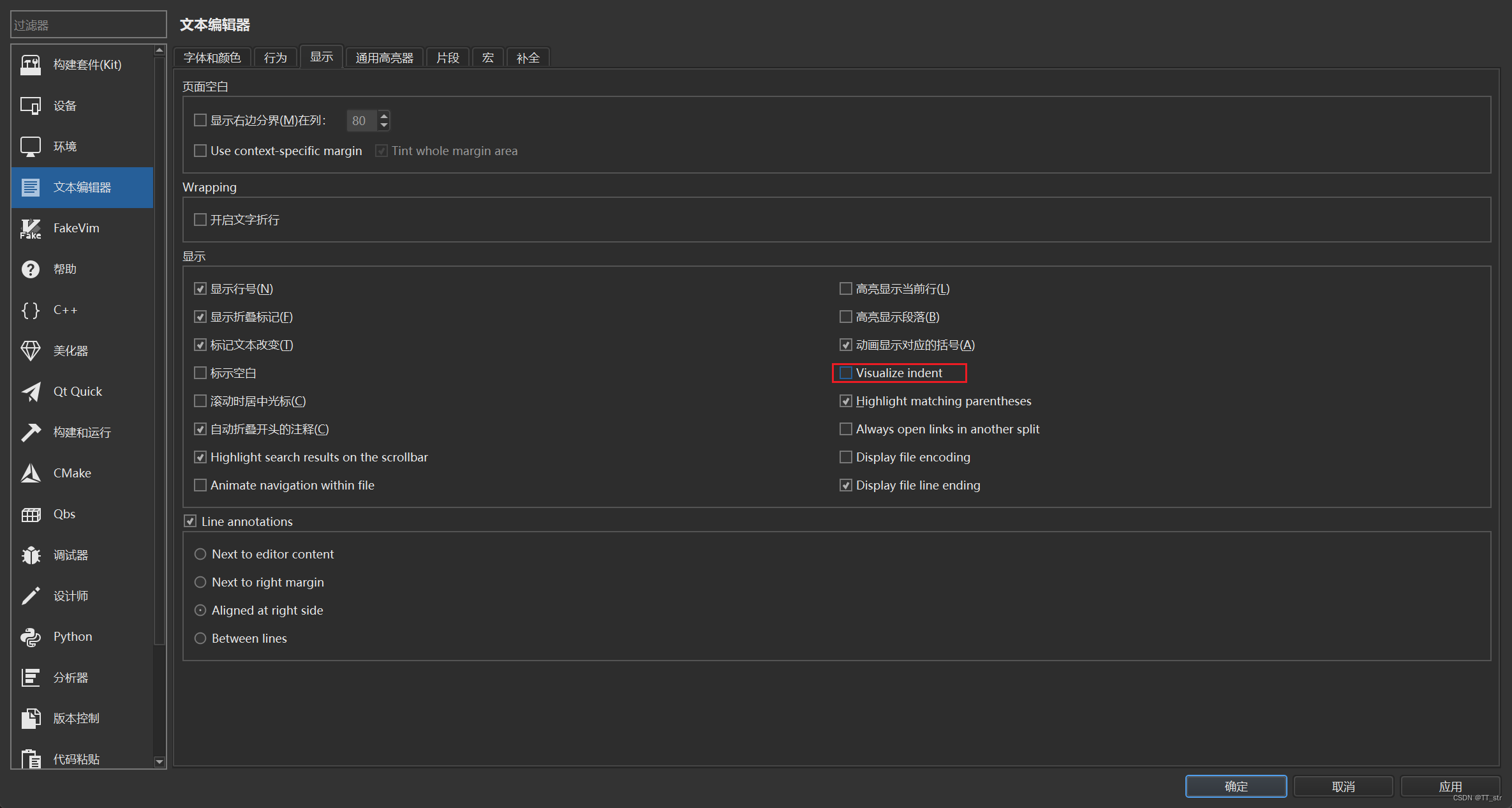Switch to 行为 behavior tab
Image resolution: width=1512 pixels, height=808 pixels.
(276, 57)
